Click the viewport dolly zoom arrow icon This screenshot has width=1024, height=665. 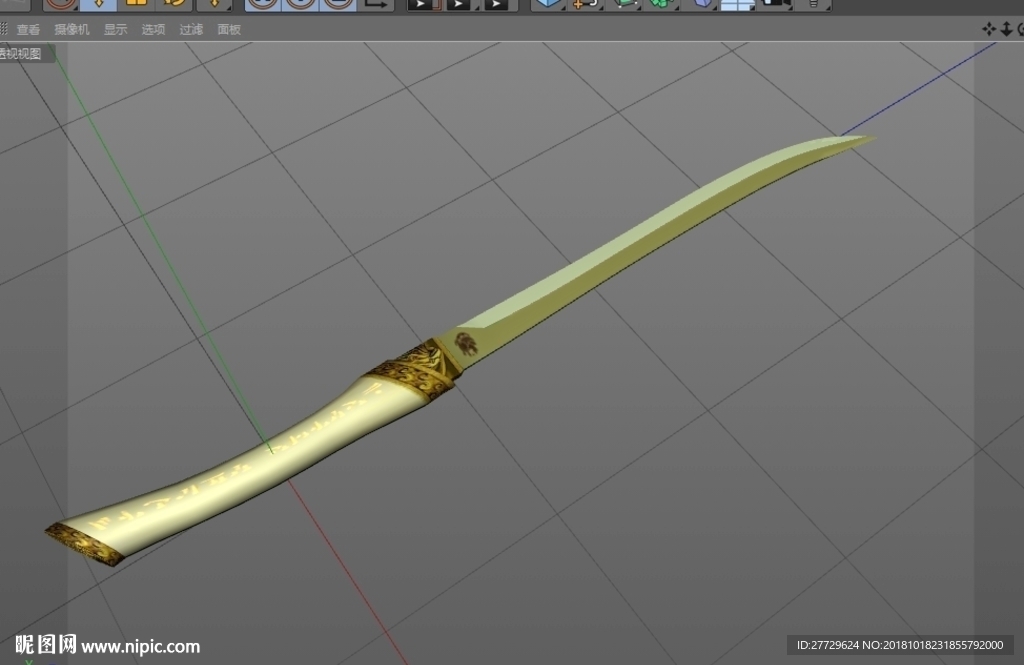pos(1006,29)
